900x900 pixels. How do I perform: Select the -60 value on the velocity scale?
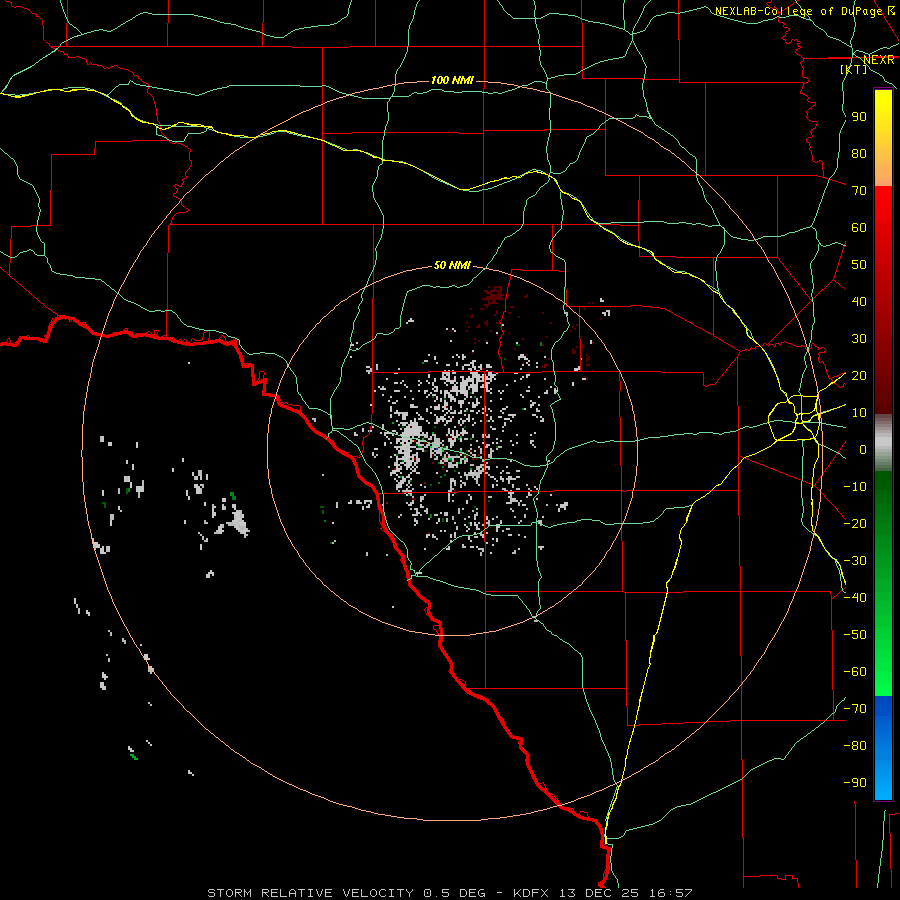[x=855, y=672]
